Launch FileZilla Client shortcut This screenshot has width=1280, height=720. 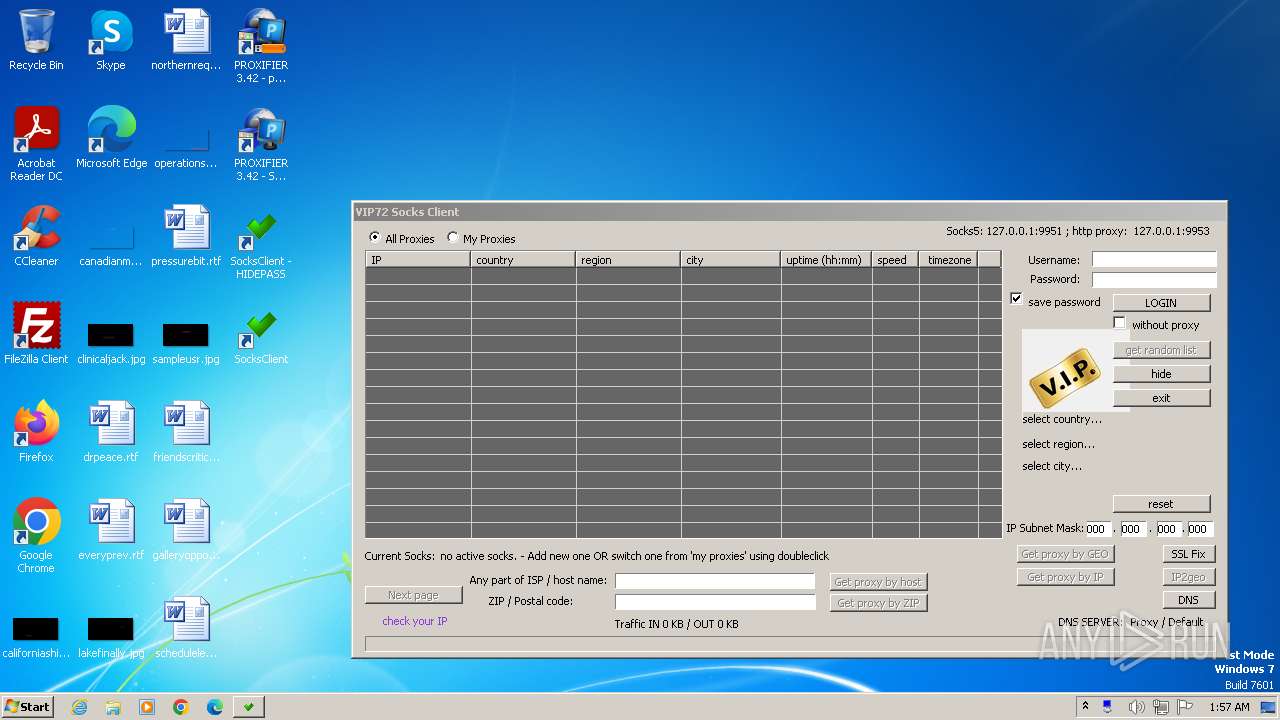pyautogui.click(x=36, y=334)
